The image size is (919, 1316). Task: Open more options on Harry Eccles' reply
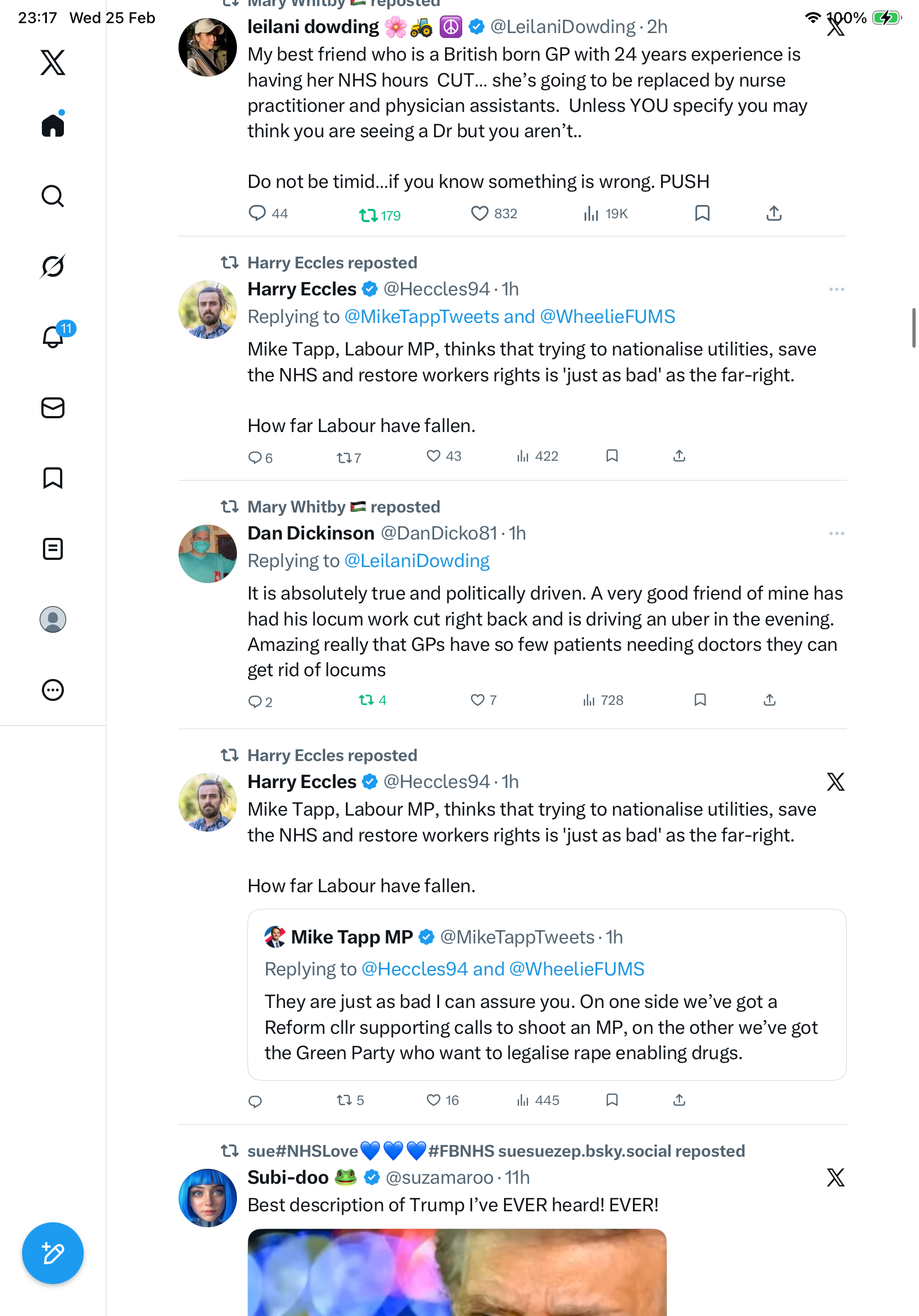836,289
